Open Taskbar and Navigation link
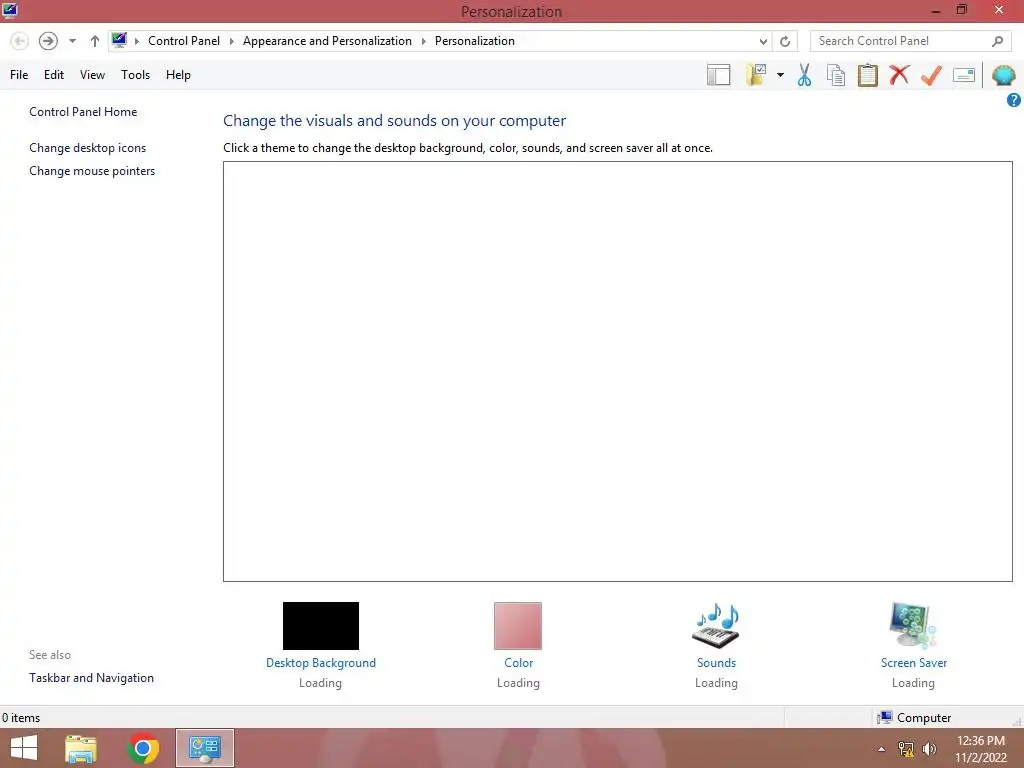 coord(91,678)
